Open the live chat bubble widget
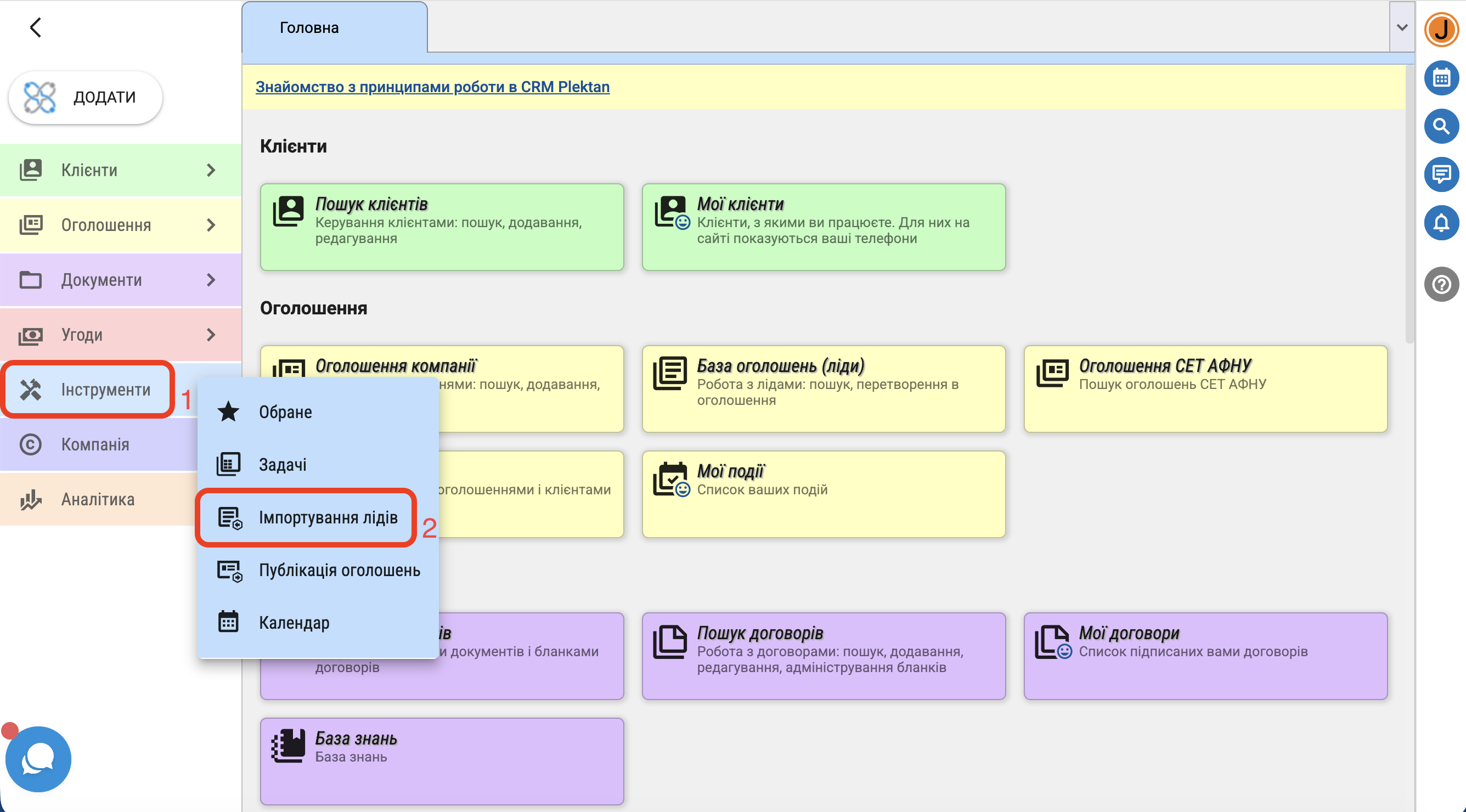The height and width of the screenshot is (812, 1466). click(38, 759)
